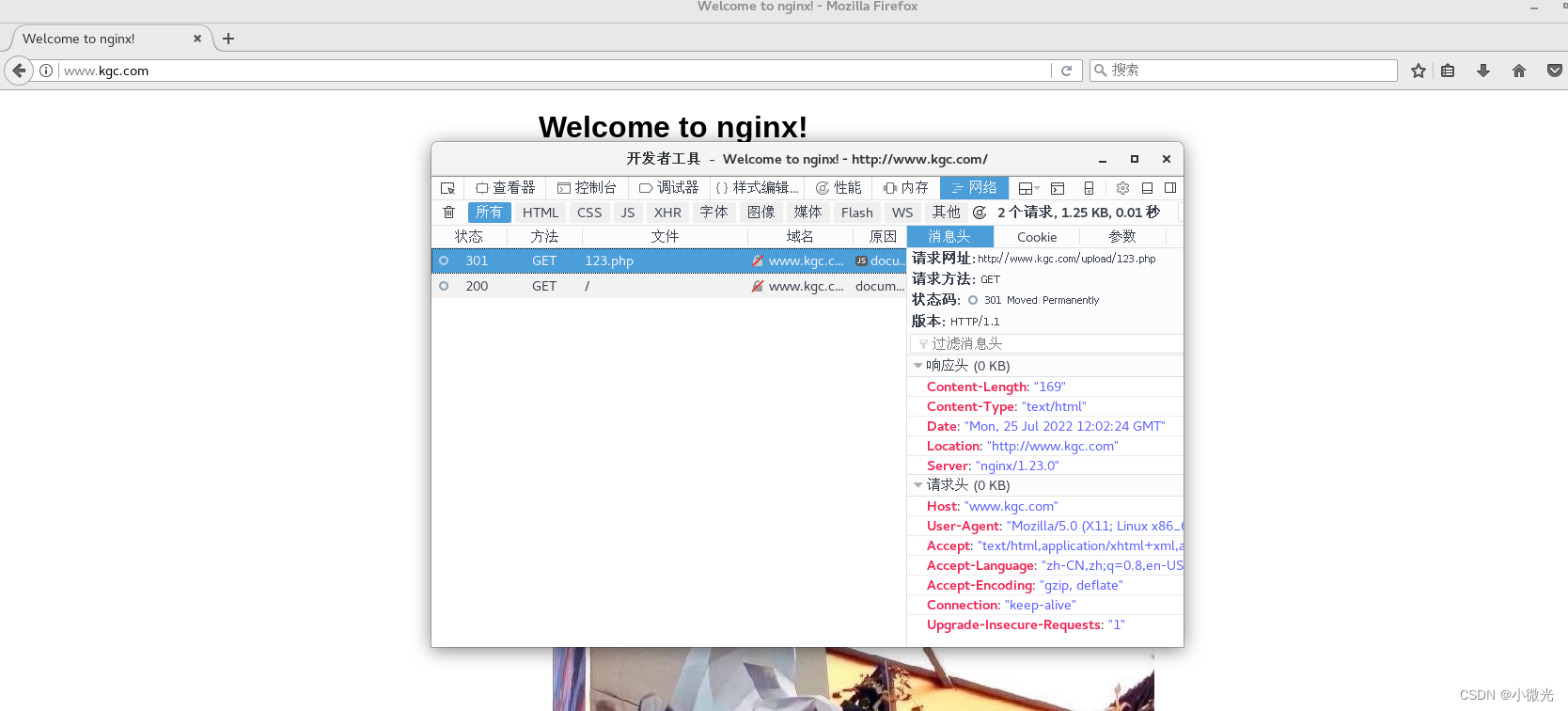Click the Server header value nginx/1.23.0
Image resolution: width=1568 pixels, height=711 pixels.
[x=1017, y=466]
